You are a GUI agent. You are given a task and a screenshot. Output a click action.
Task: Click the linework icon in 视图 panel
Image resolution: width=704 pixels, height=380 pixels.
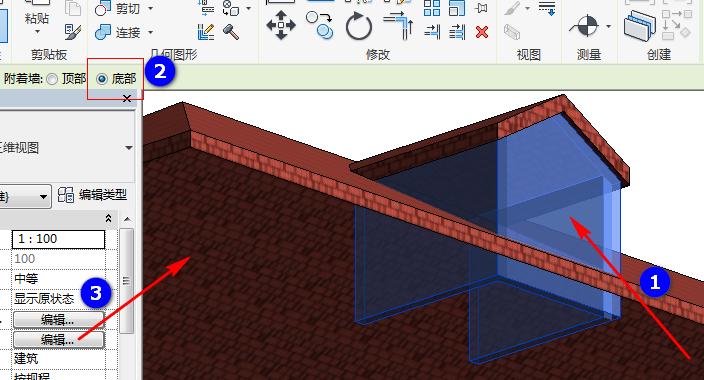tap(547, 8)
